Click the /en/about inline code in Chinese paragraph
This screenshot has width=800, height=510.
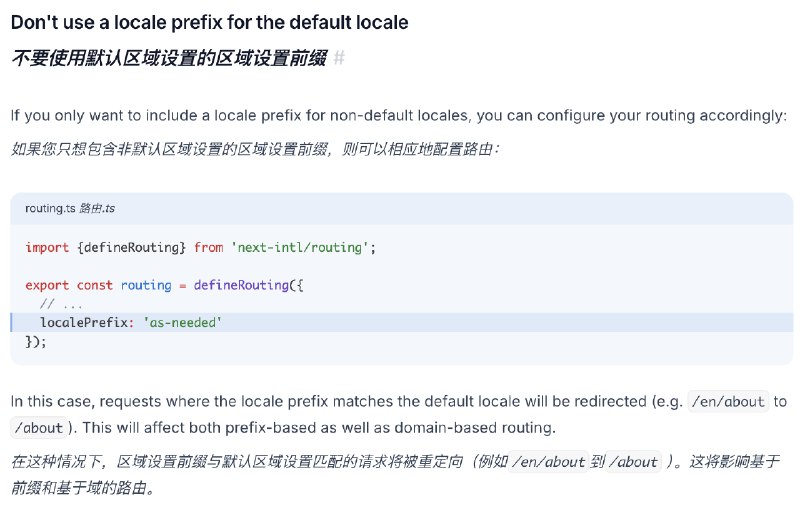[x=548, y=462]
